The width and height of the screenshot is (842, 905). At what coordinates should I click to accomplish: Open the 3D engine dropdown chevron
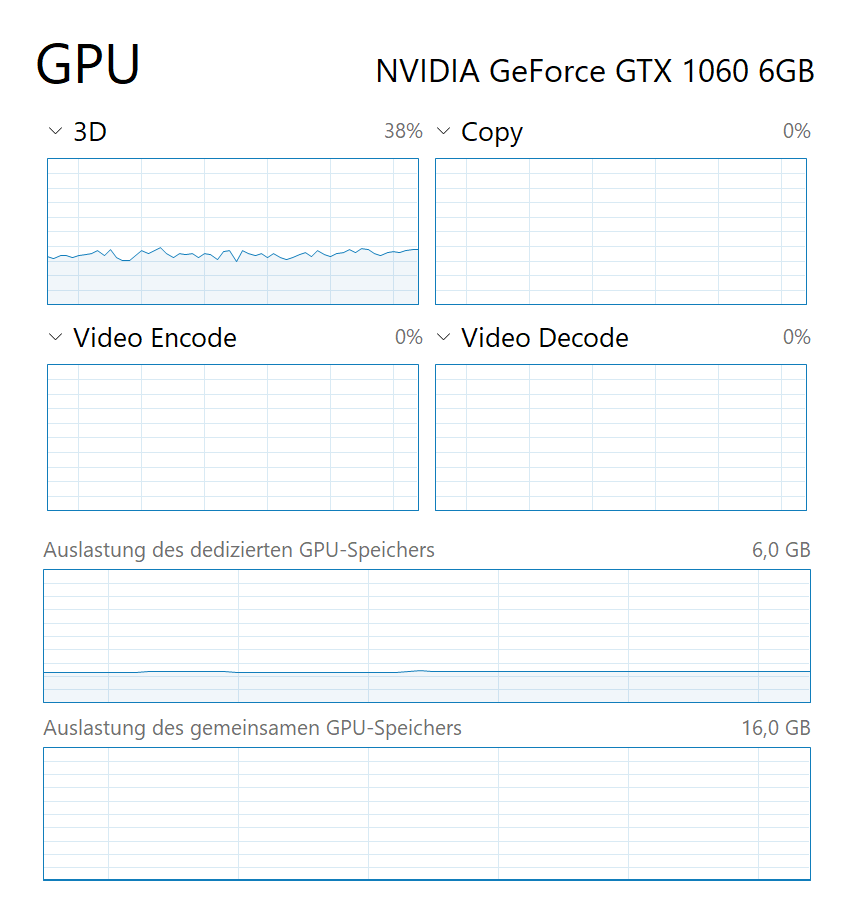click(x=55, y=131)
